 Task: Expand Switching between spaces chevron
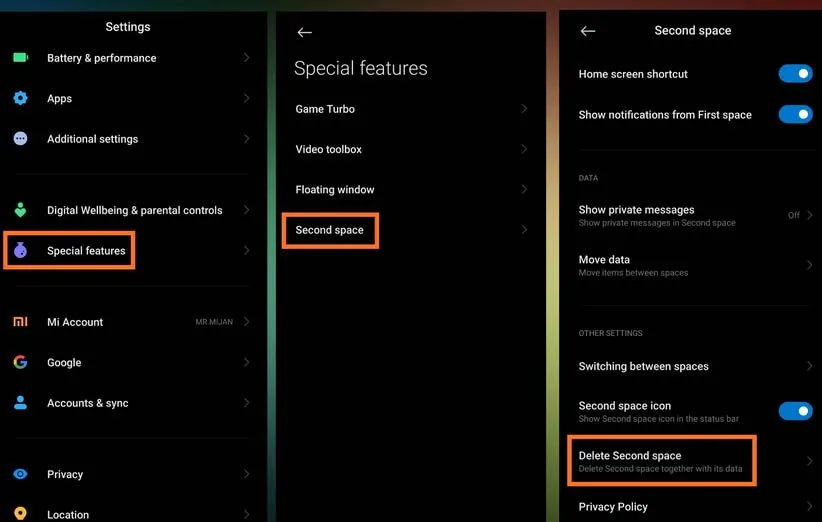tap(809, 366)
